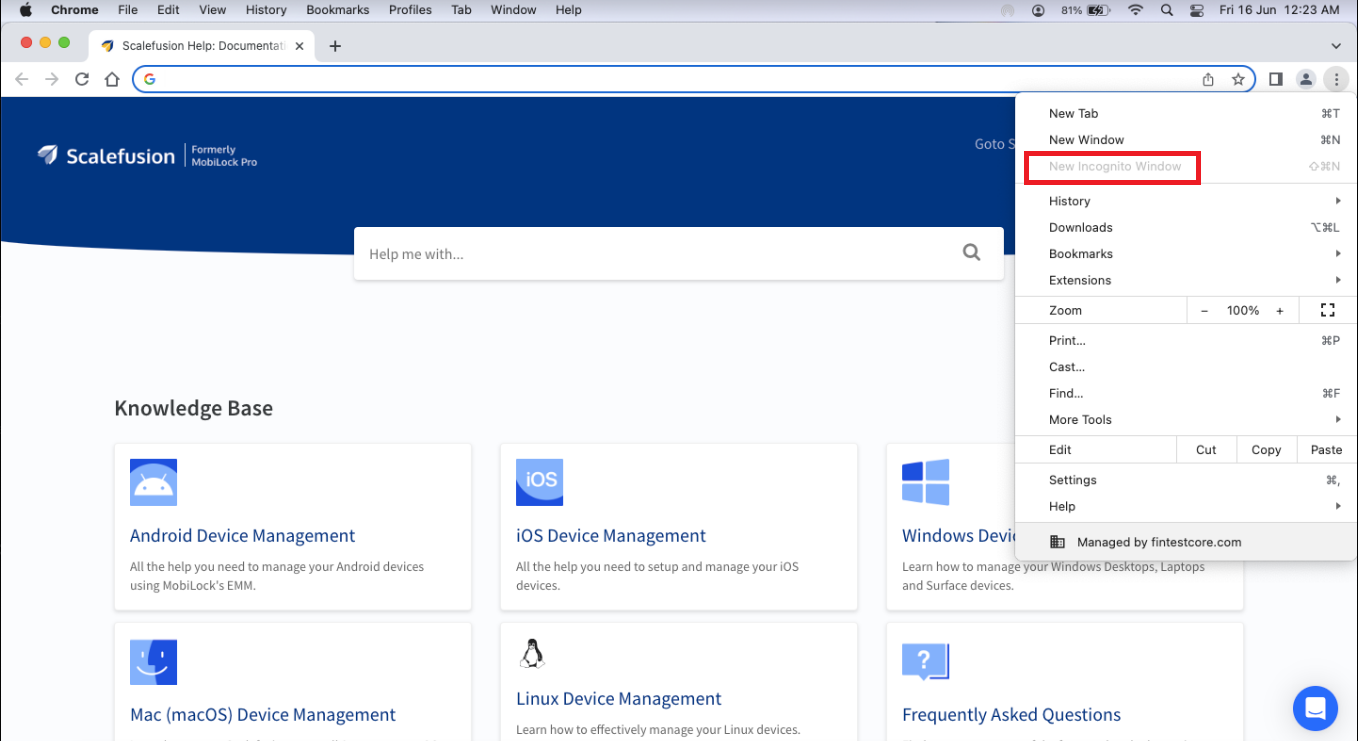Screen dimensions: 1358x741
Task: Increase zoom with plus button
Action: 1279,311
